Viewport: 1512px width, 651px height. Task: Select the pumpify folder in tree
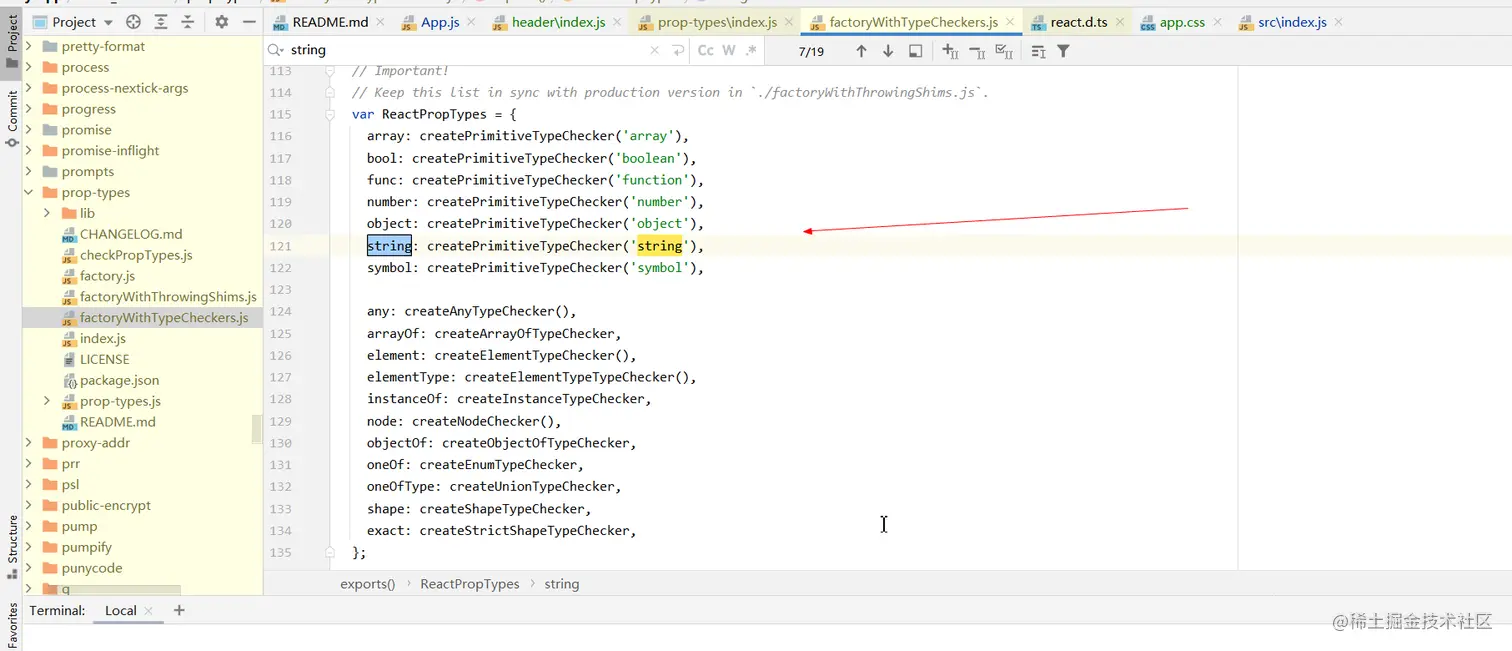86,547
